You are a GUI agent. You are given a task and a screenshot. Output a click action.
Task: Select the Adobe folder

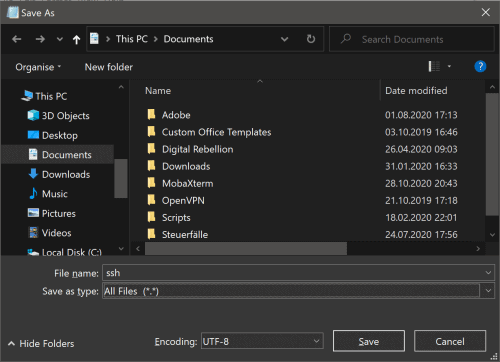pyautogui.click(x=176, y=115)
